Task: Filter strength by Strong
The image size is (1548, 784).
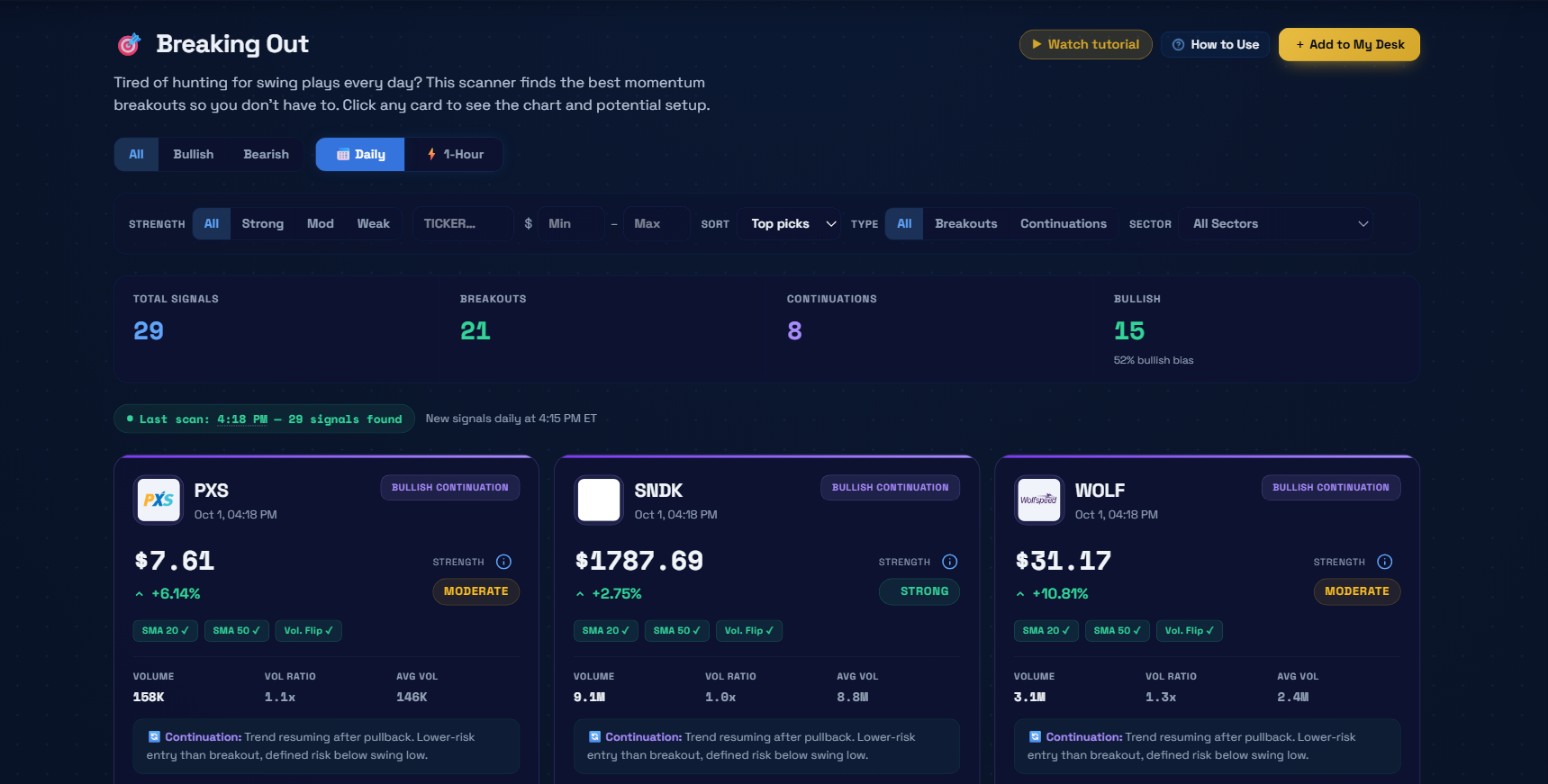Action: 263,223
